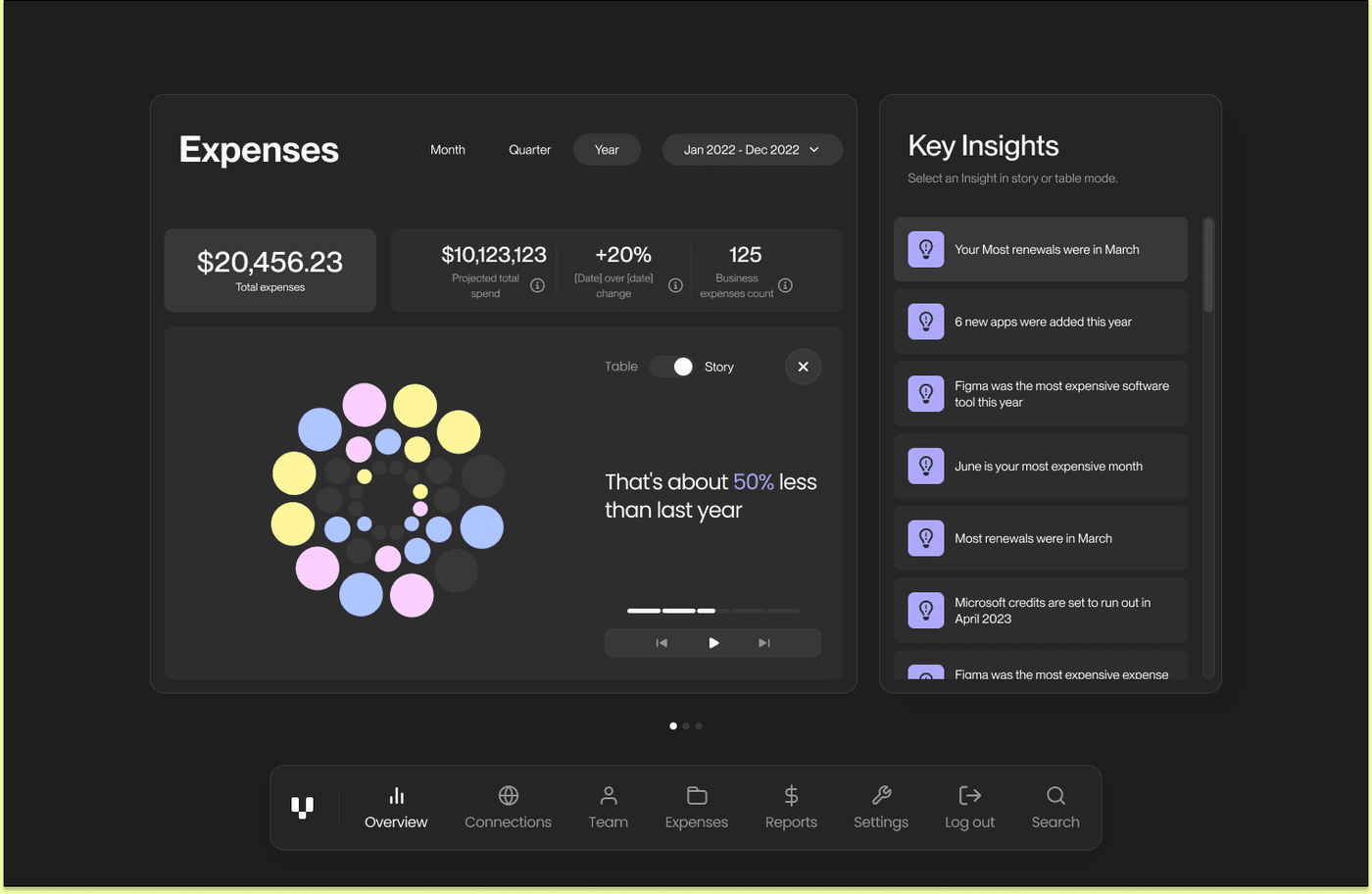
Task: Show info for Business expenses count
Action: point(785,285)
